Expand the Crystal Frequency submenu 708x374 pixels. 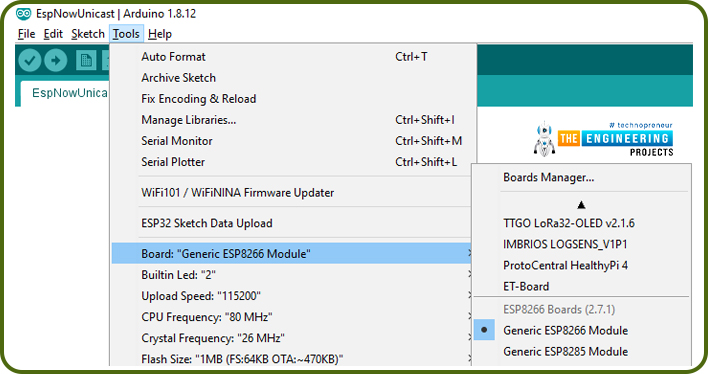[x=292, y=338]
